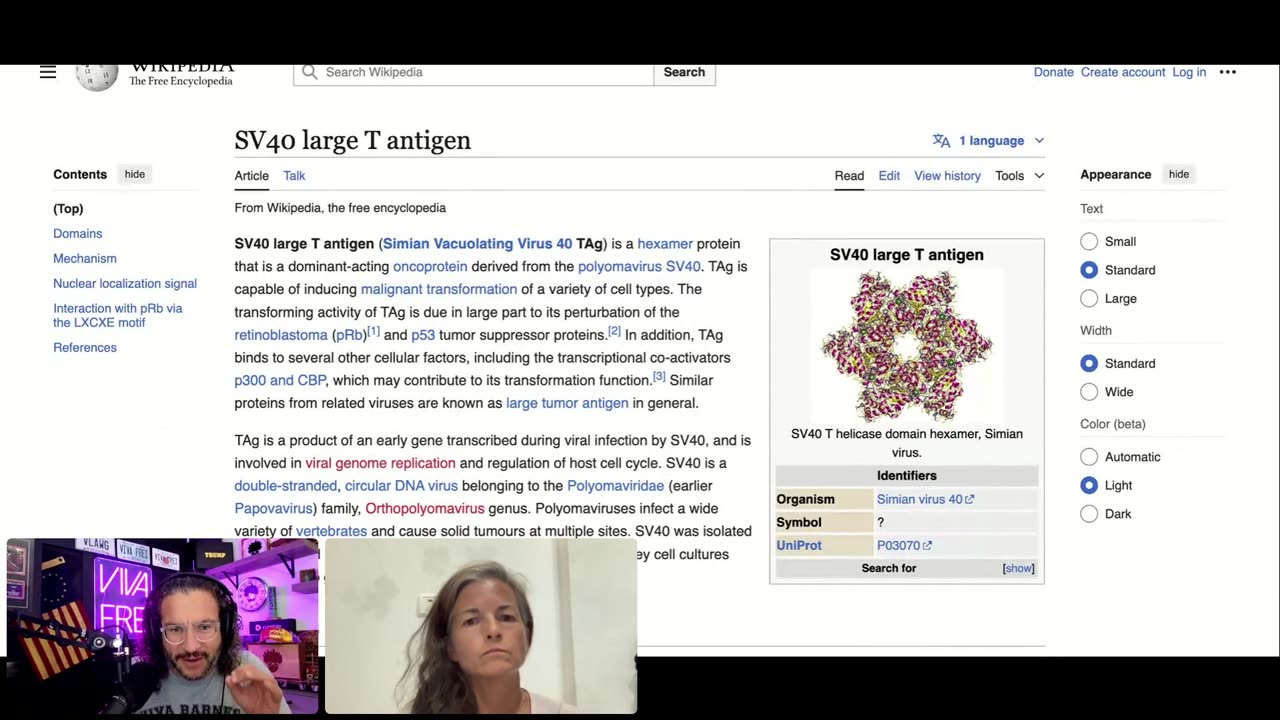The width and height of the screenshot is (1280, 720).
Task: Jump to (Top) in contents
Action: (68, 208)
